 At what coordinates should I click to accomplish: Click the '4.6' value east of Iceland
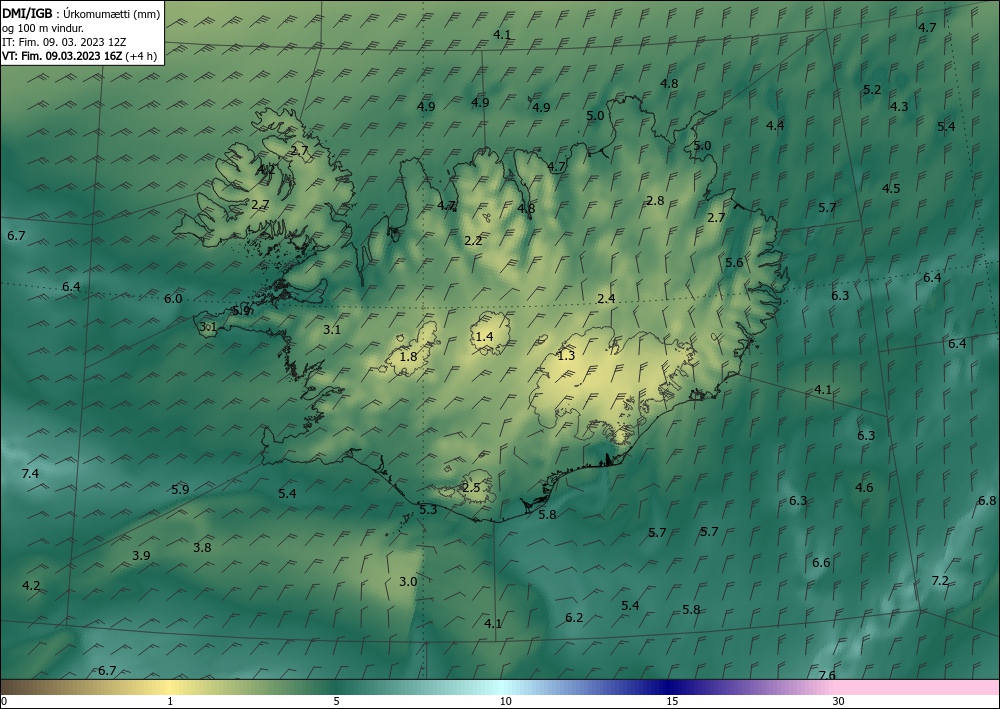(864, 488)
